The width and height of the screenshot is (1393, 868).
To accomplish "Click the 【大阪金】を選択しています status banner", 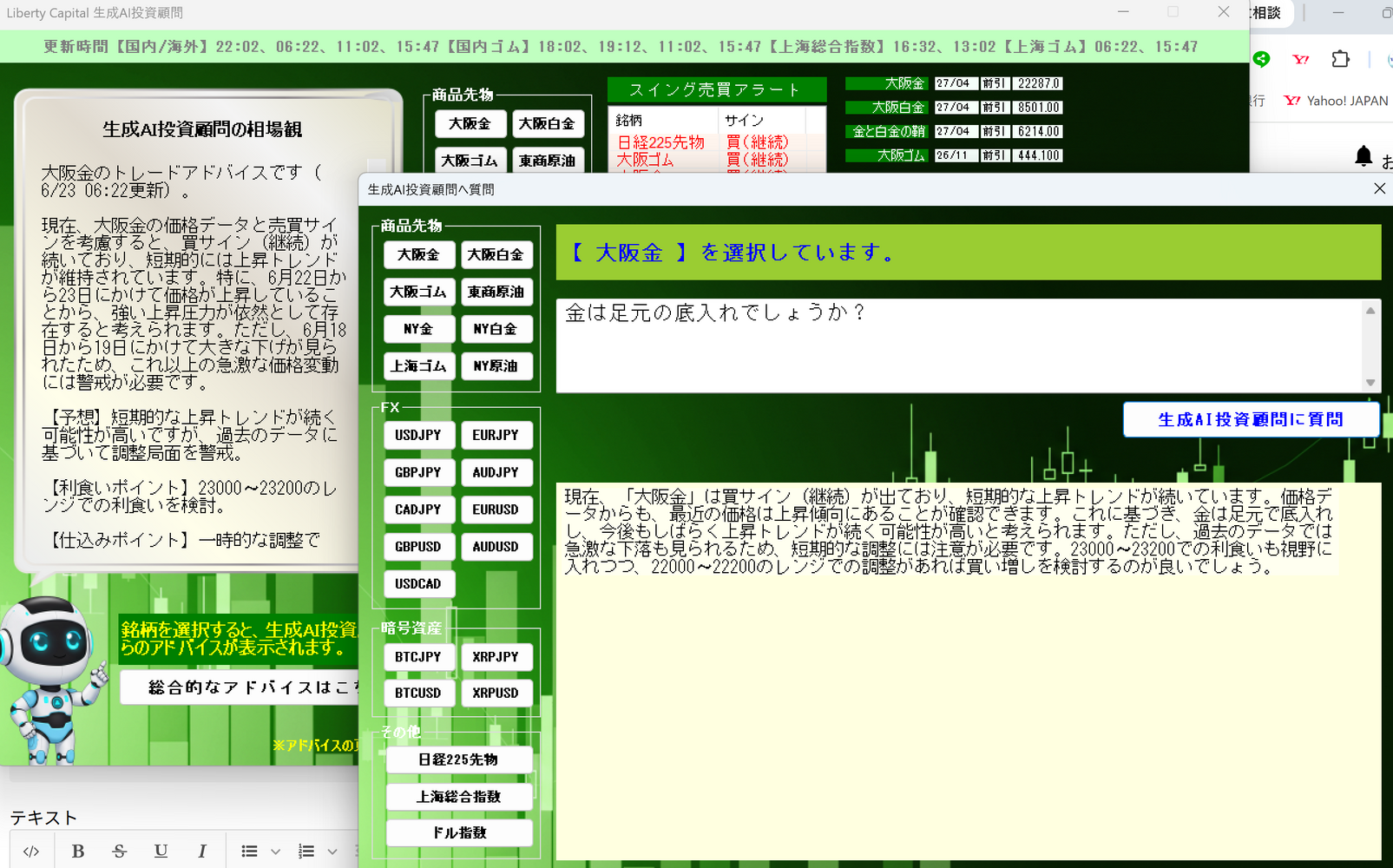I will click(x=968, y=253).
